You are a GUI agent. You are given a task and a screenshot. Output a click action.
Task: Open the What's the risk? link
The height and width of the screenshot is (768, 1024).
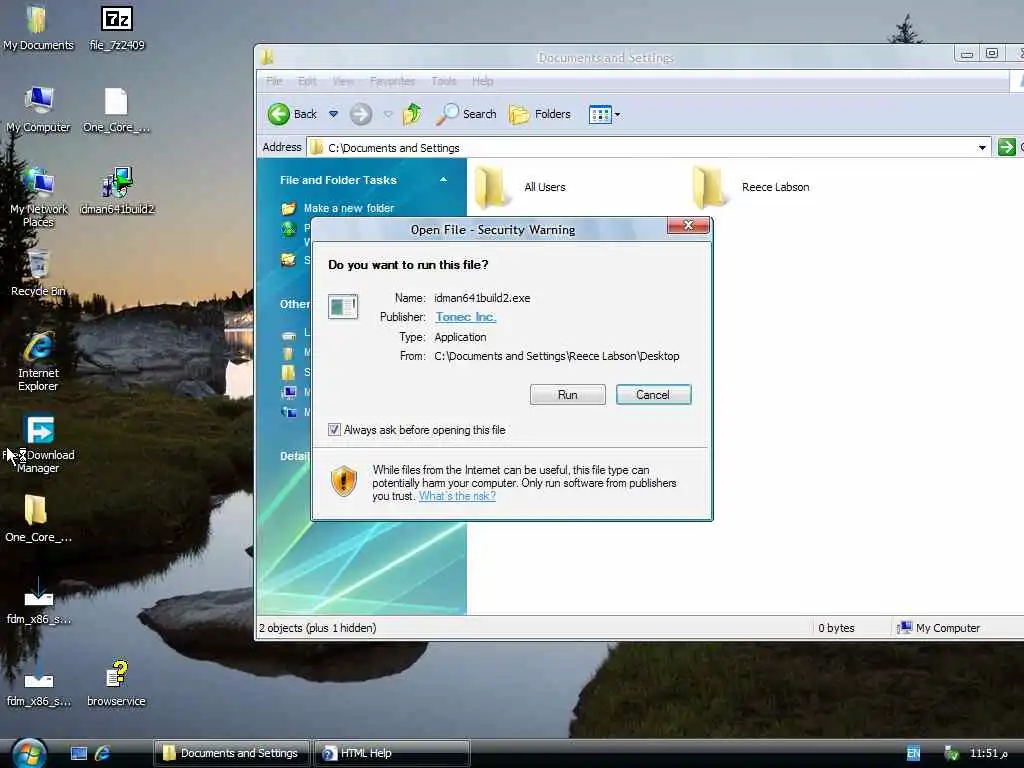457,496
